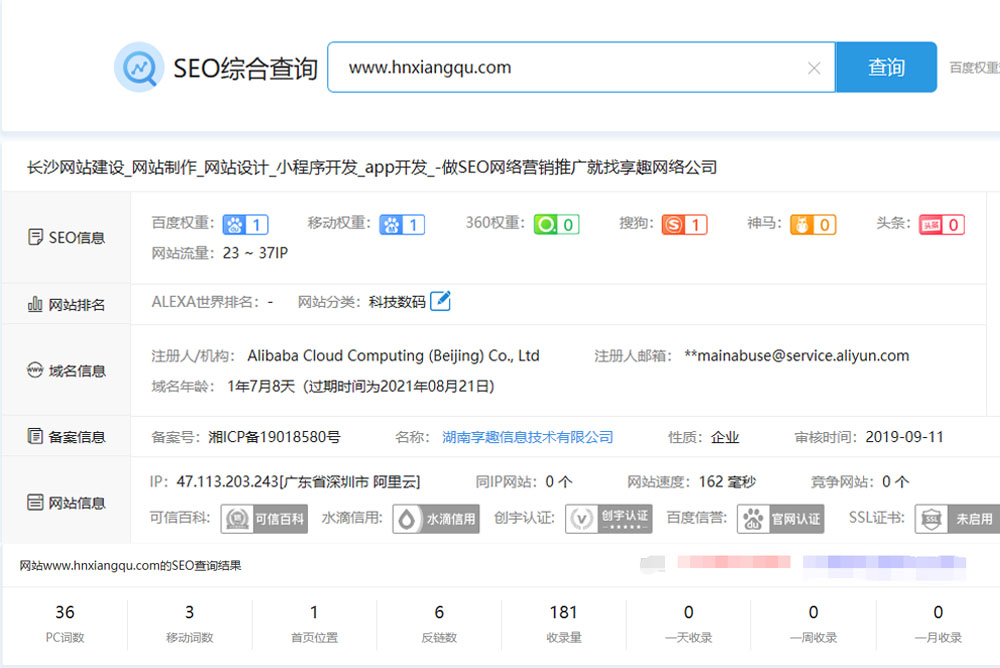Click the 科技数码 category text
This screenshot has height=668, width=1000.
coord(397,302)
